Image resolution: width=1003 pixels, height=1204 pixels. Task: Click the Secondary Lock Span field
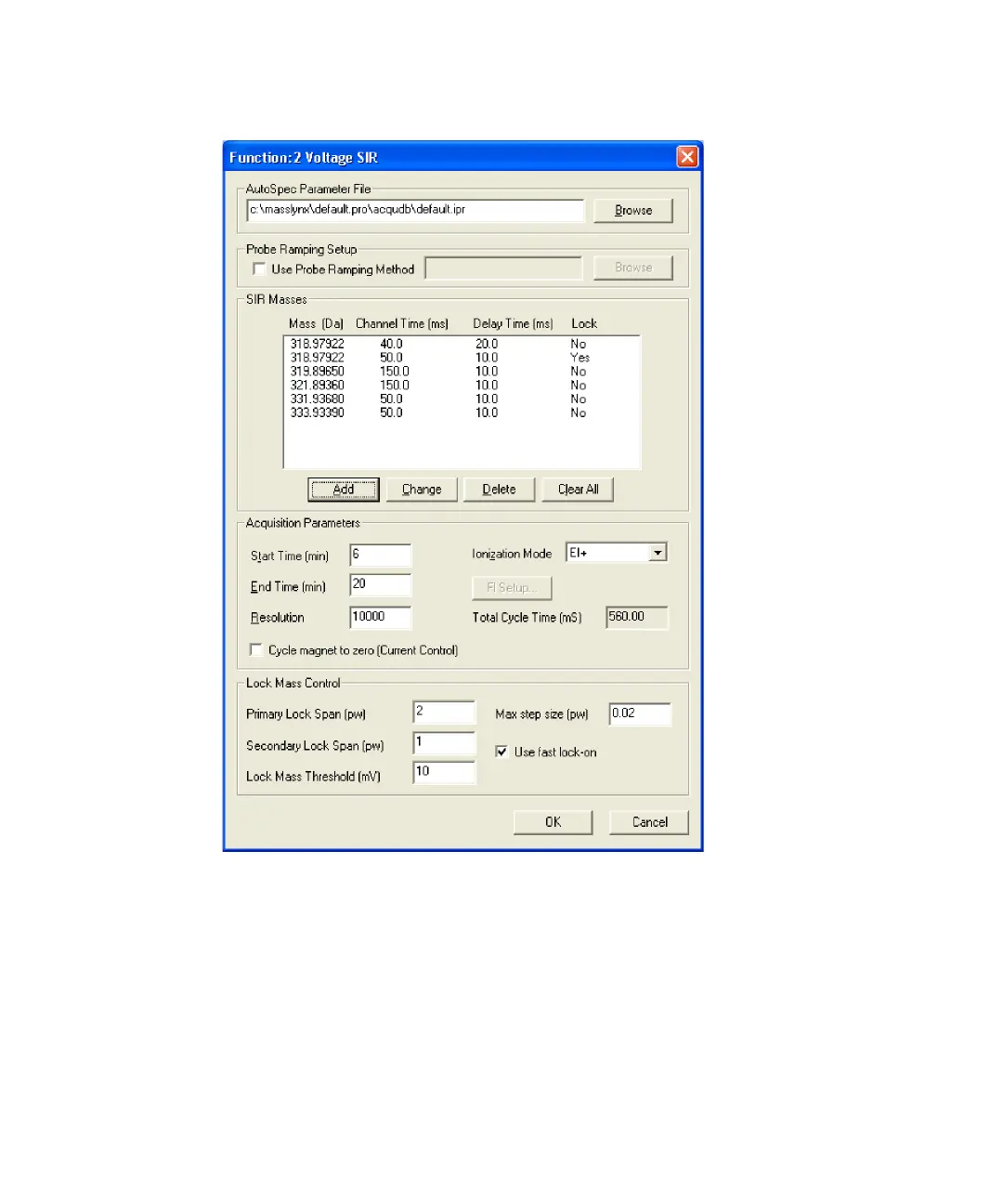click(444, 743)
